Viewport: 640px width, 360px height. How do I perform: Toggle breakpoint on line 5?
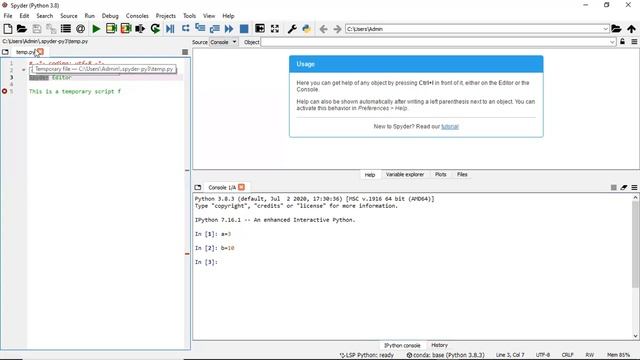pyautogui.click(x=4, y=91)
